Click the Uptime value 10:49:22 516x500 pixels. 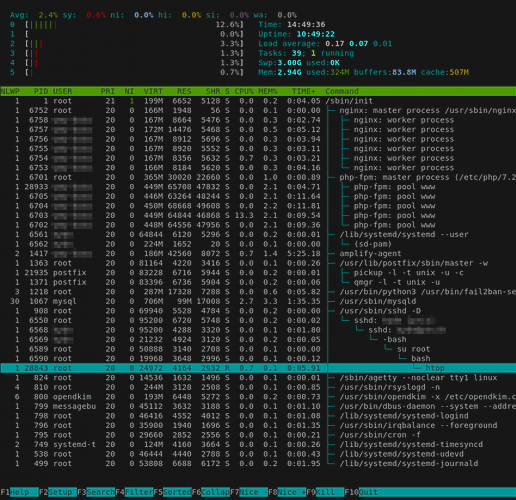(x=316, y=34)
